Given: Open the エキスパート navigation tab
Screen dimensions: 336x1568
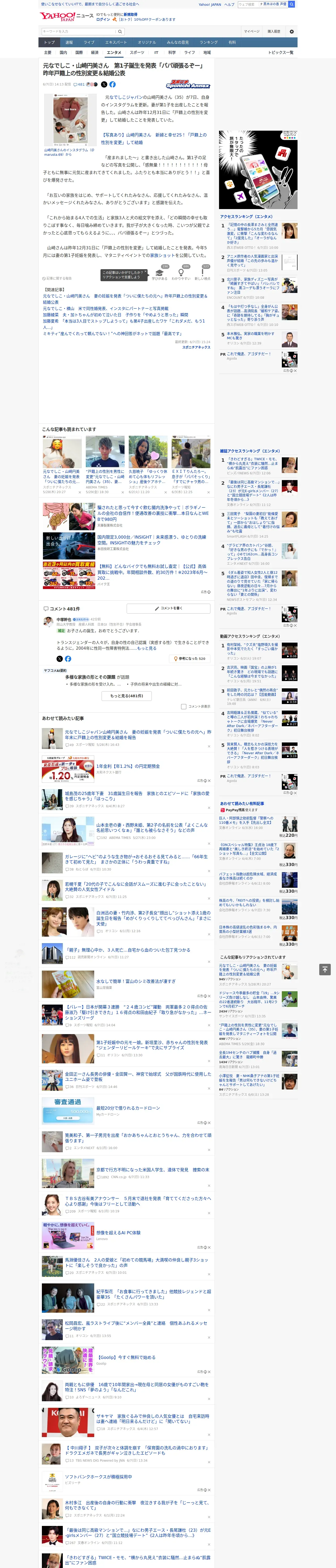Looking at the screenshot, I should tap(116, 43).
